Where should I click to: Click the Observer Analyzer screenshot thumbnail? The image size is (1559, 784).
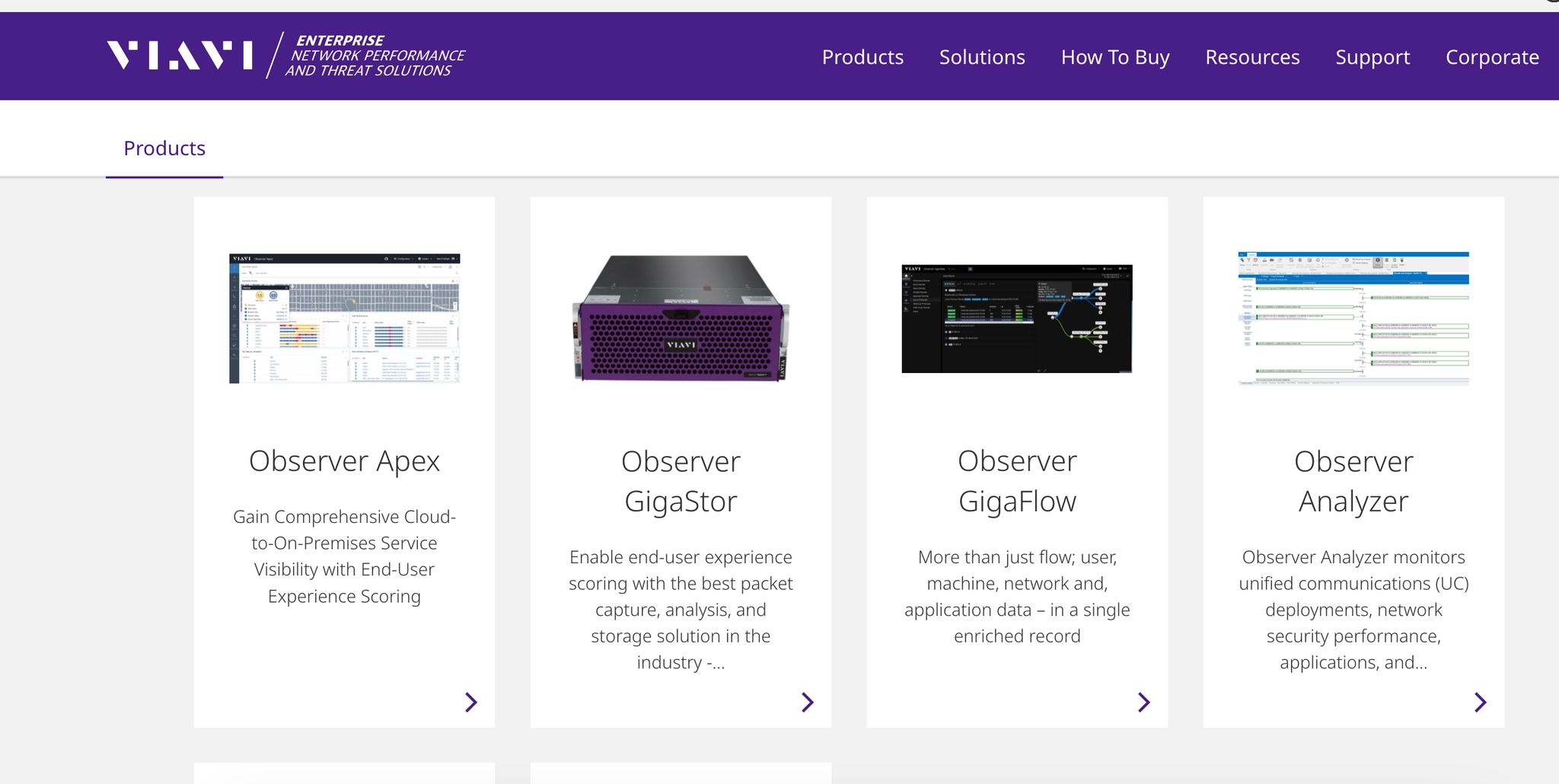click(x=1353, y=318)
